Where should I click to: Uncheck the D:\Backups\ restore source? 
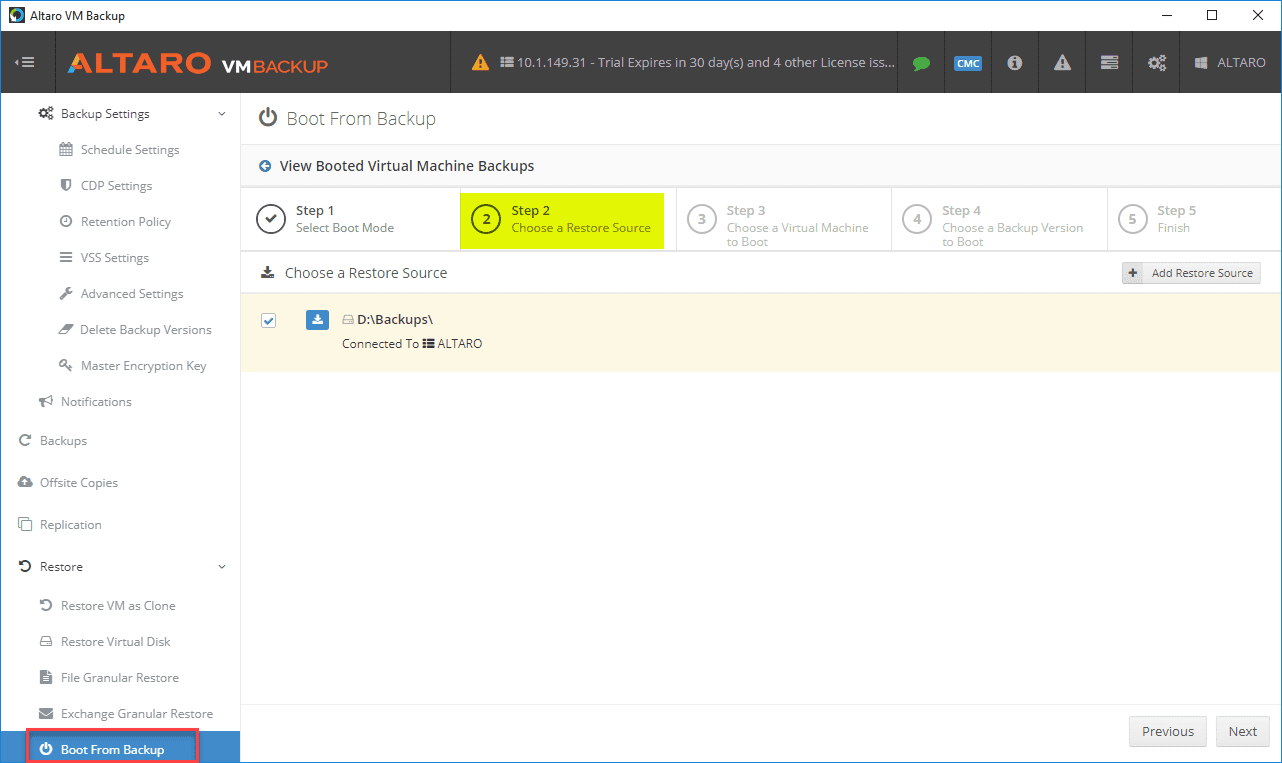click(268, 319)
